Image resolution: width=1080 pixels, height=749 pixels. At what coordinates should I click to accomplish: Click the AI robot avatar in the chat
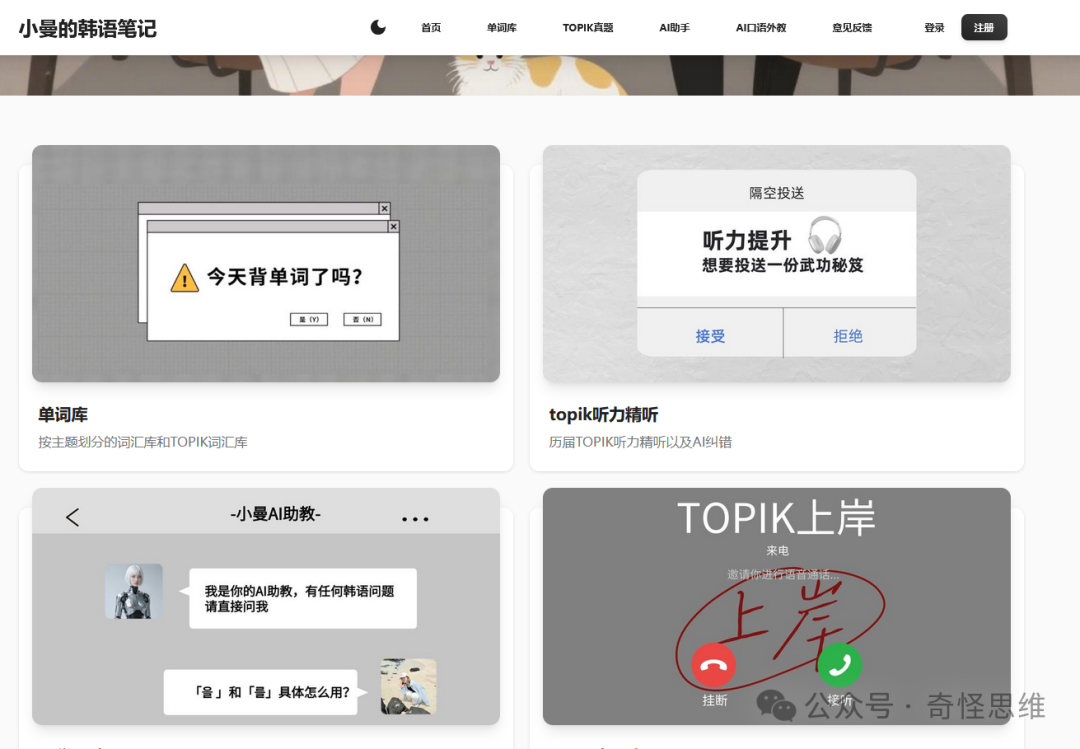point(134,591)
